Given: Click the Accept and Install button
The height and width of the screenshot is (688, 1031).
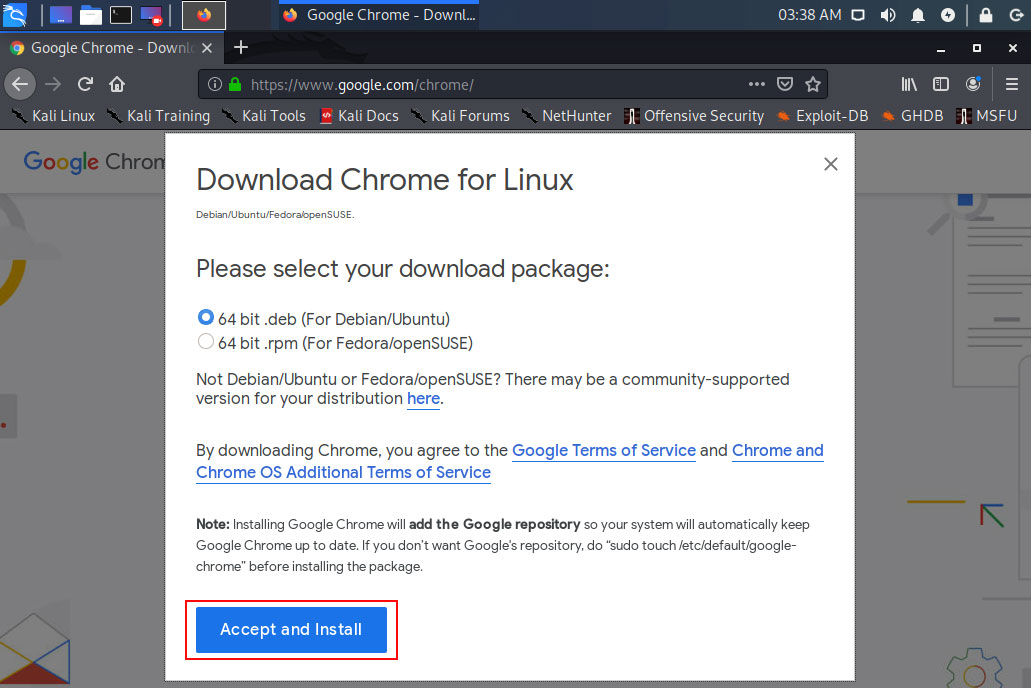Looking at the screenshot, I should pos(291,630).
